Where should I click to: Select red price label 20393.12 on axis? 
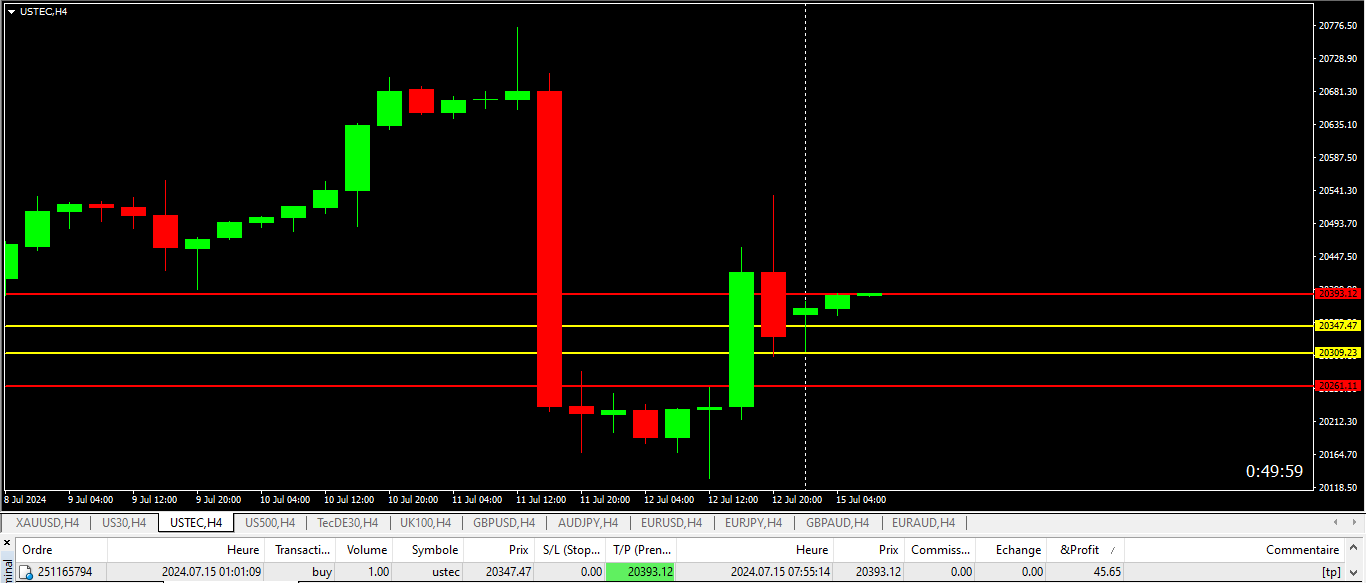pos(1338,293)
